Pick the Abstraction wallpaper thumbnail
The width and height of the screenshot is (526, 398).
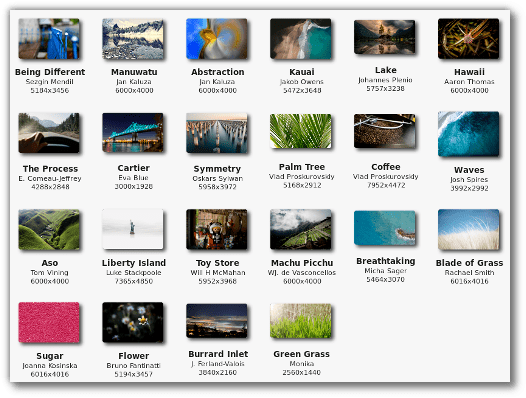point(217,39)
